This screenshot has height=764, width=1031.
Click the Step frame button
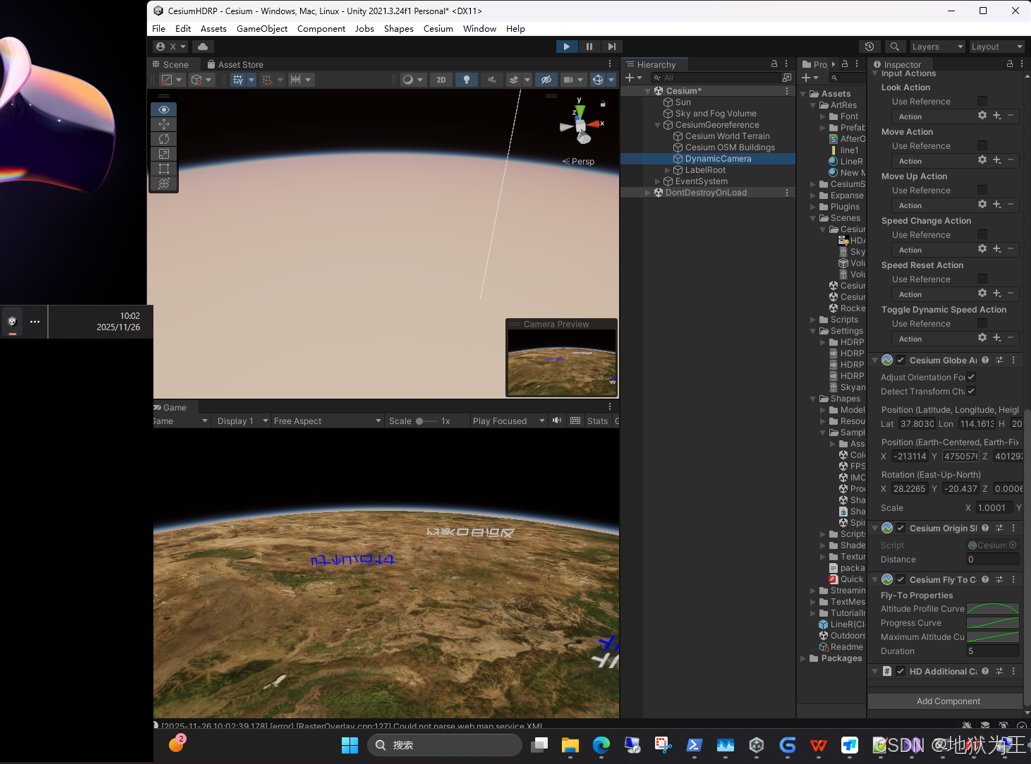point(611,47)
